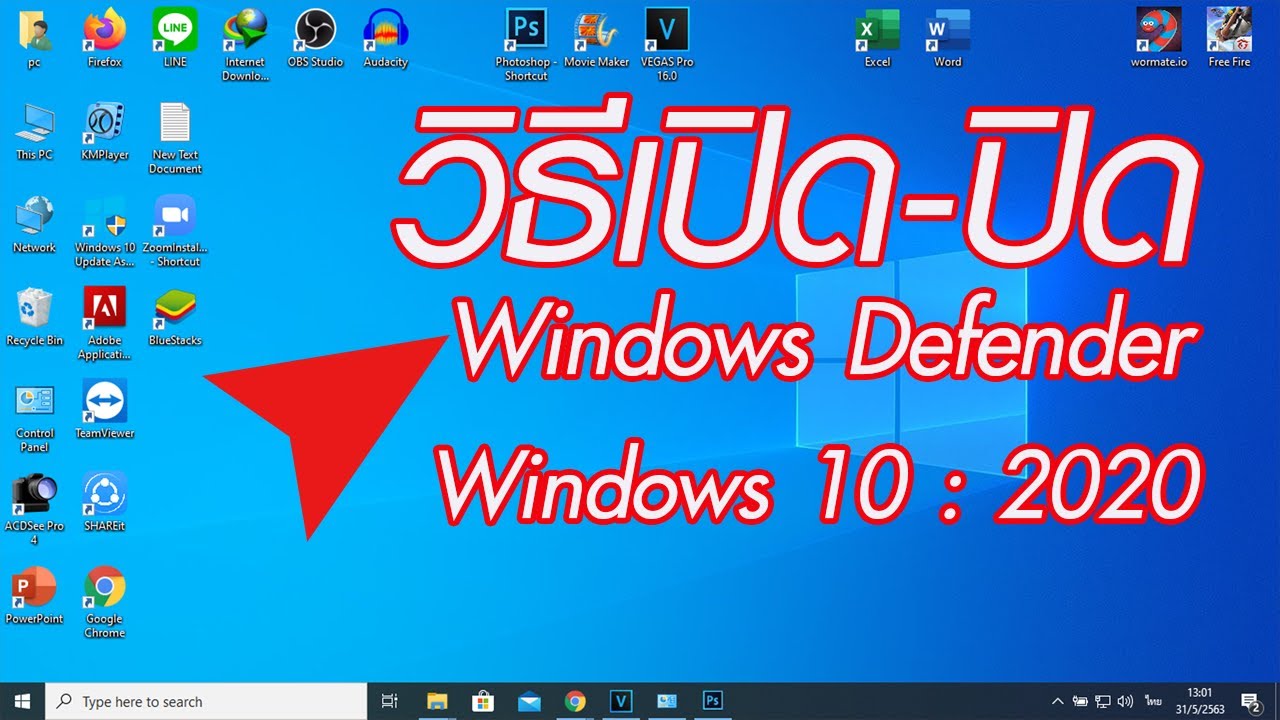Open the Mail app on taskbar
Viewport: 1280px width, 720px height.
tap(529, 701)
